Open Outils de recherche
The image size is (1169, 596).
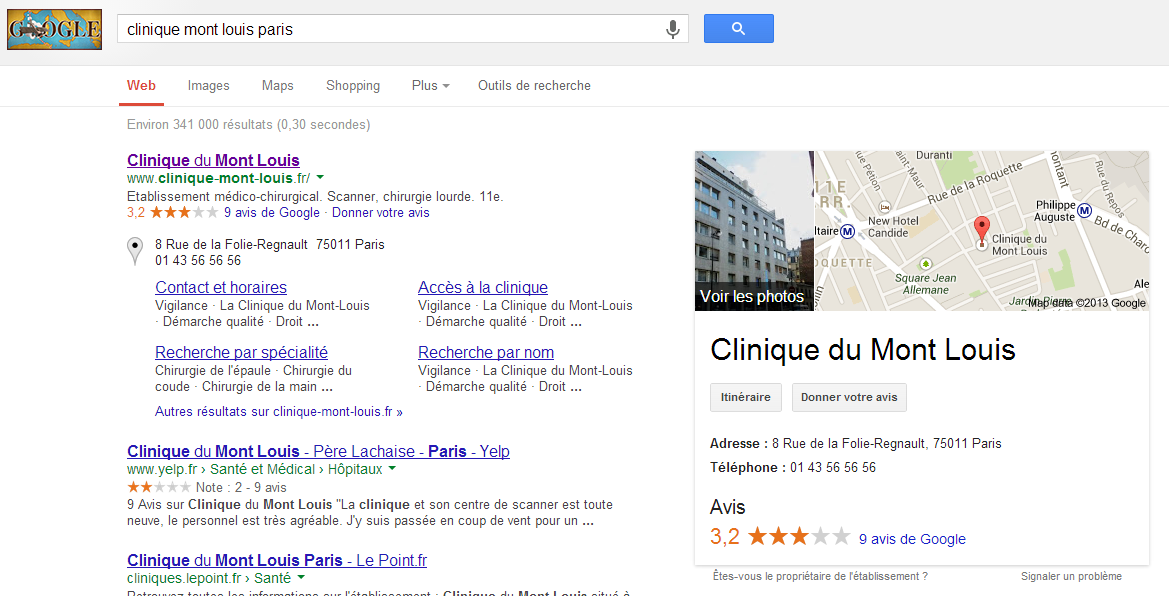pyautogui.click(x=535, y=86)
